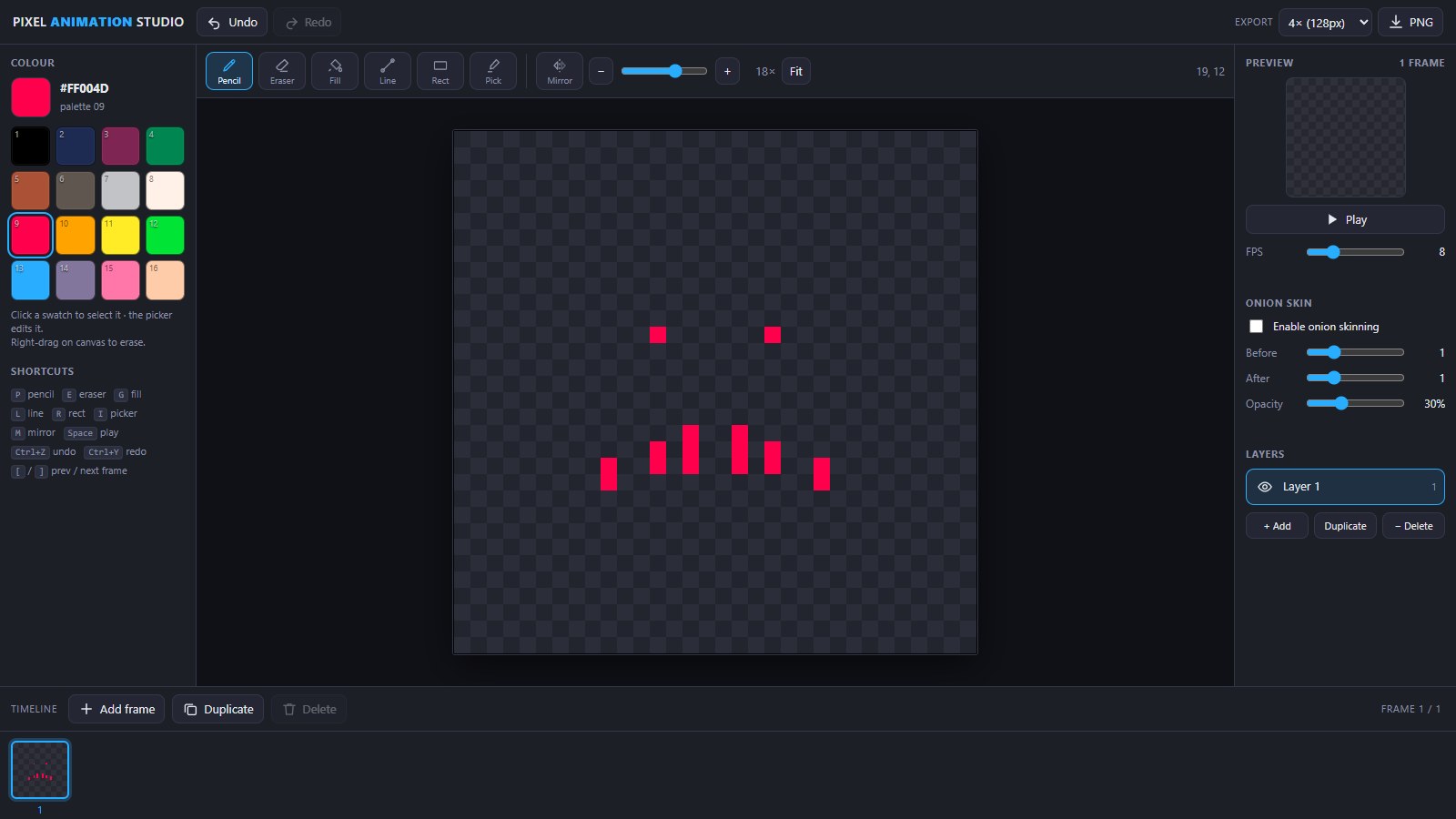Adjust the FPS slider
Viewport: 1456px width, 819px height.
click(x=1355, y=252)
